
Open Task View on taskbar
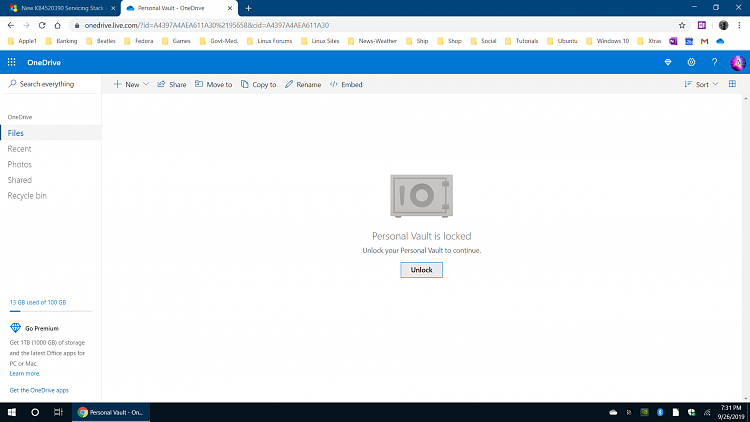(58, 412)
